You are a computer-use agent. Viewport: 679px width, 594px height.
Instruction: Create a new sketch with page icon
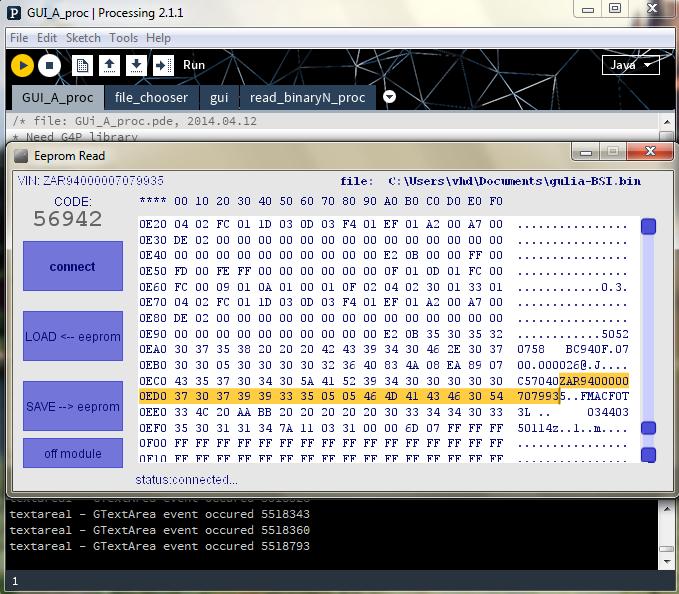(82, 65)
